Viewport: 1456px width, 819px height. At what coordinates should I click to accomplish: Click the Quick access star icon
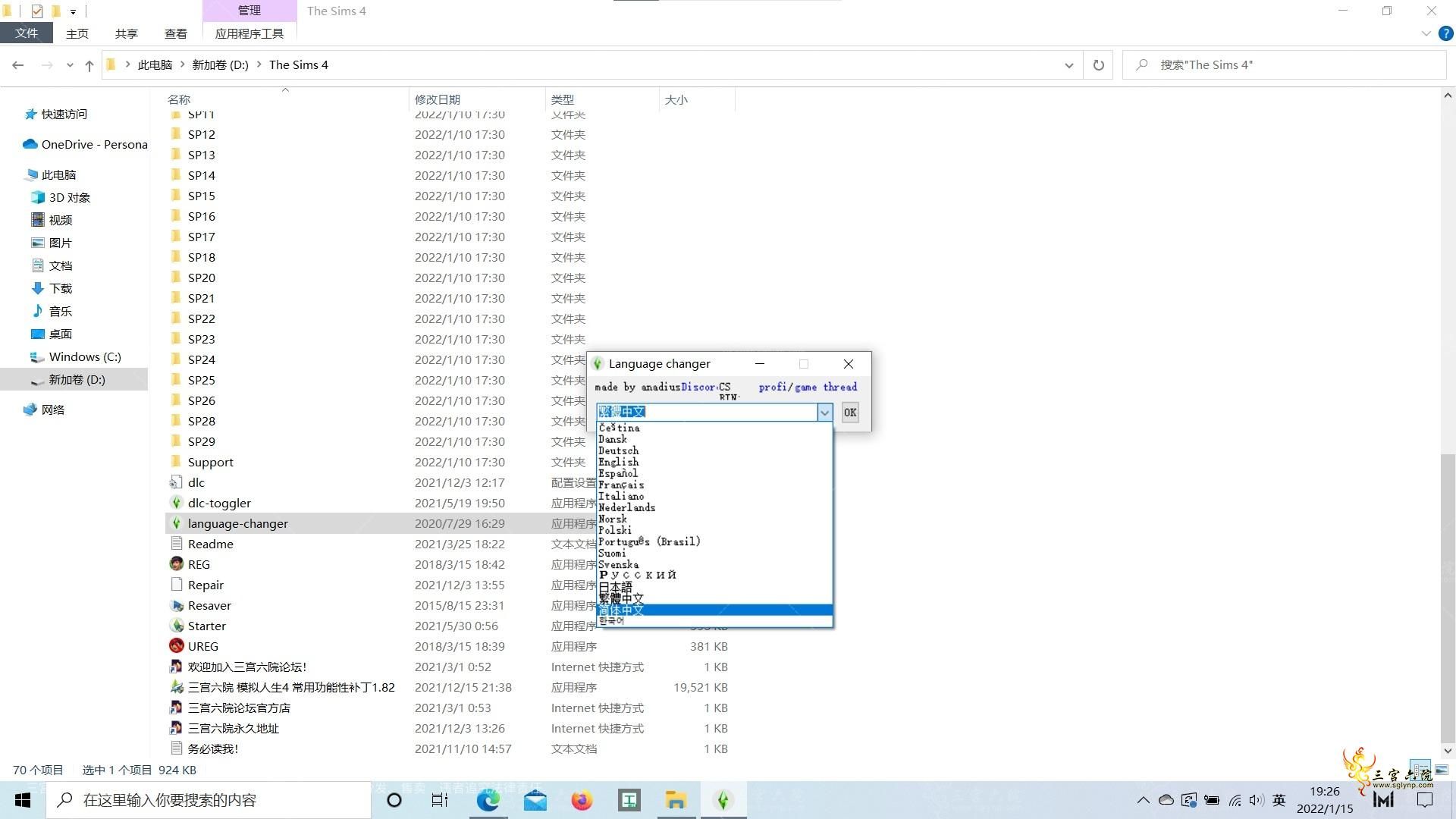tap(30, 114)
